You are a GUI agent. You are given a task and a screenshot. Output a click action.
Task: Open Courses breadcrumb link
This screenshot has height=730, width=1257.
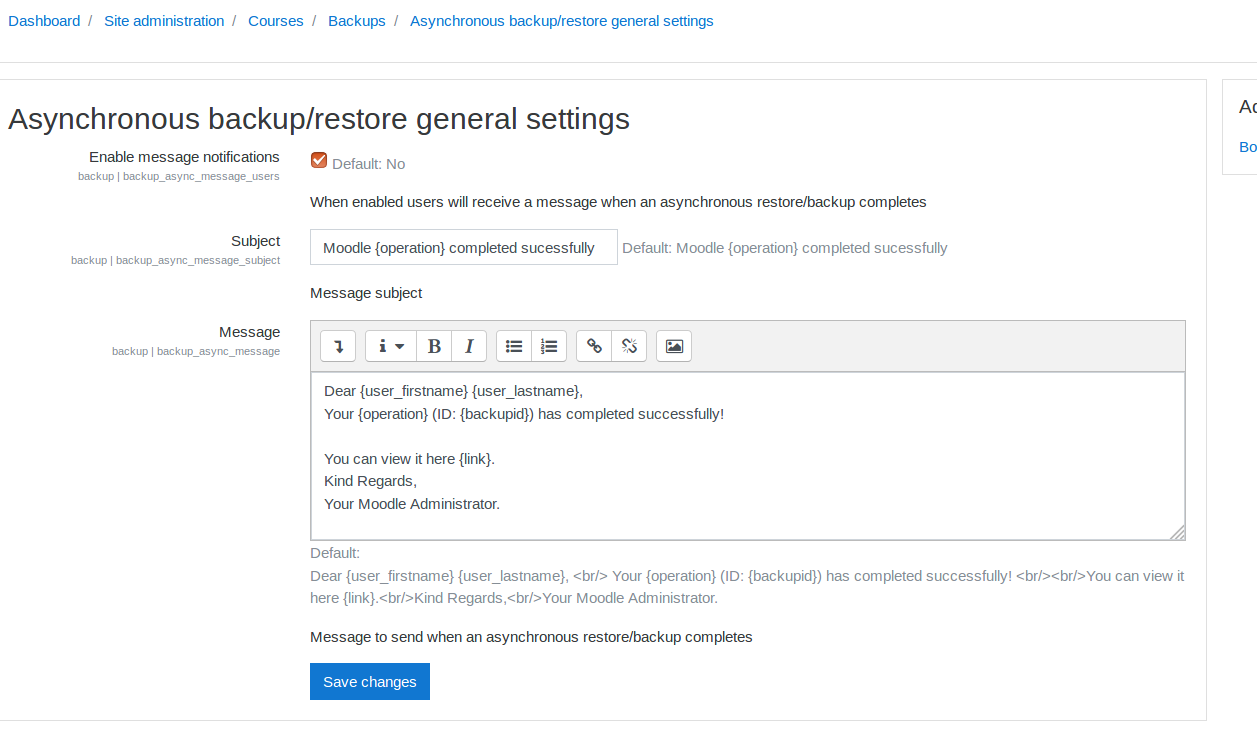276,21
